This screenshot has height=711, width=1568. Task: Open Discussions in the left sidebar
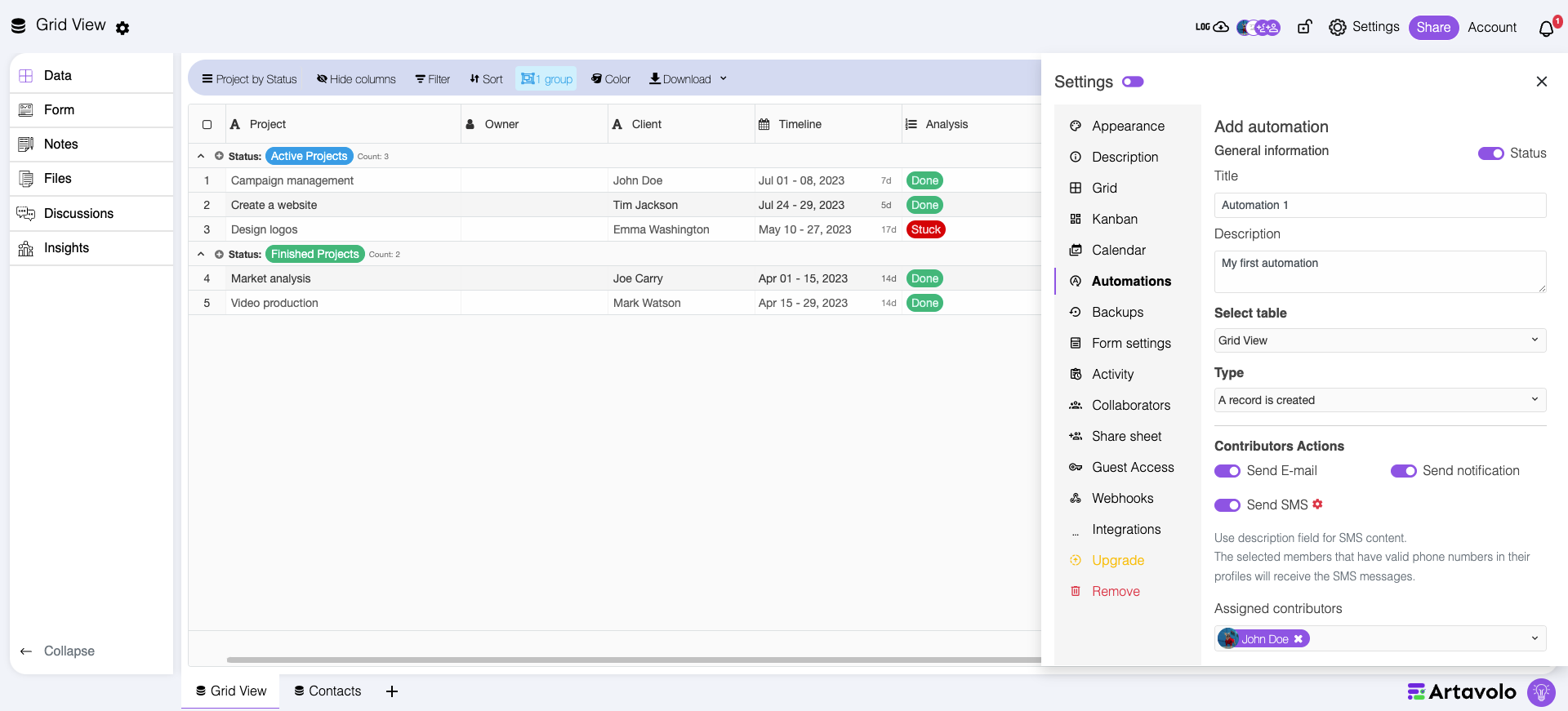[91, 213]
